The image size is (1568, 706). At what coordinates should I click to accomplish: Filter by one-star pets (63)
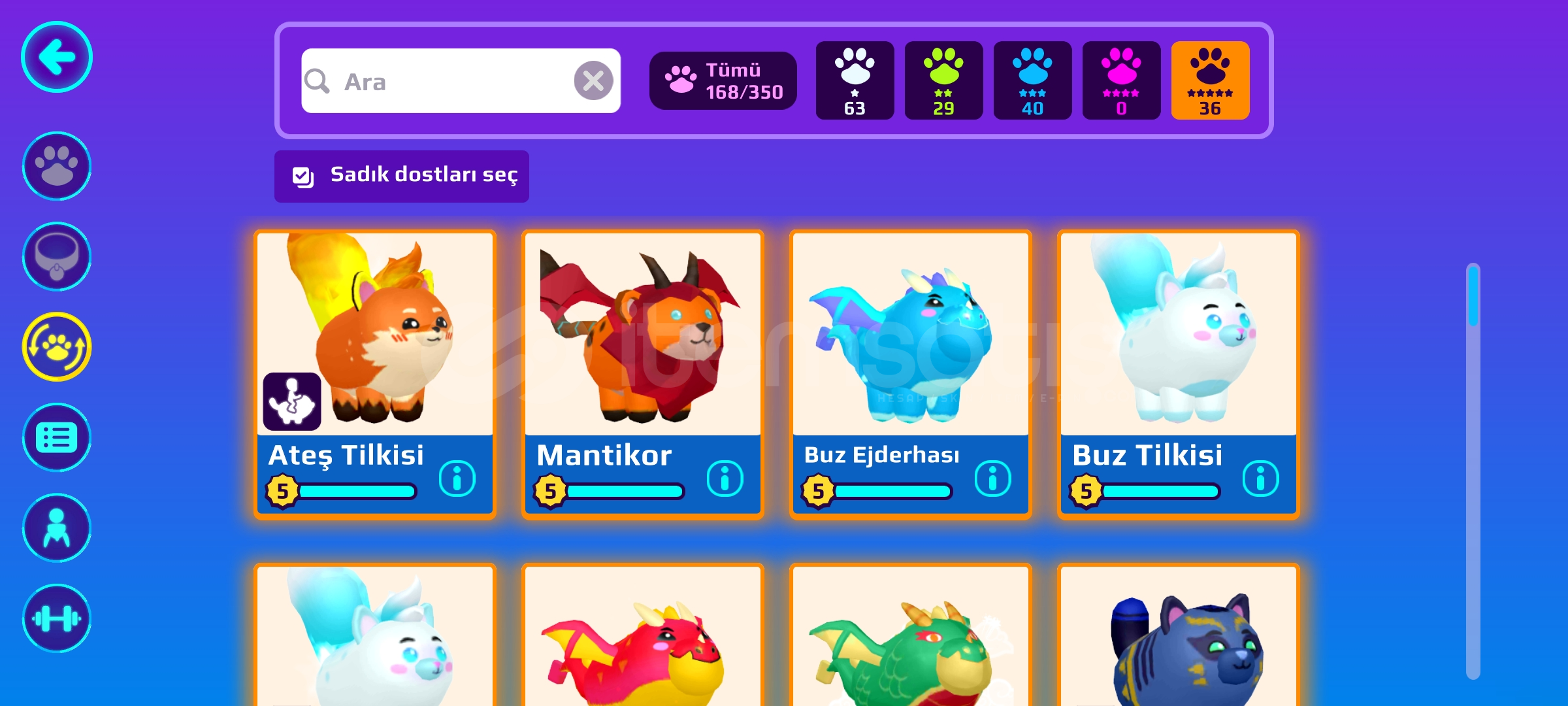[855, 80]
